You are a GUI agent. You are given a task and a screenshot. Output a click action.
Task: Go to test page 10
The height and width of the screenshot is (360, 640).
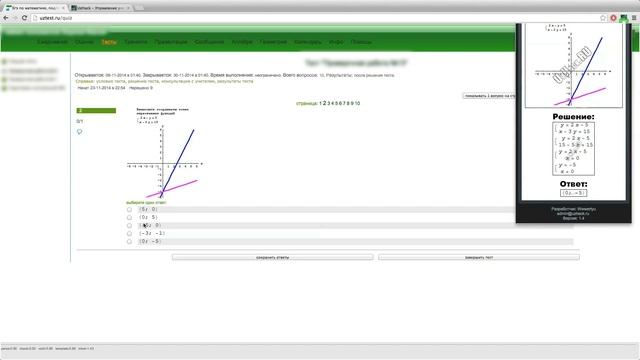(x=358, y=103)
